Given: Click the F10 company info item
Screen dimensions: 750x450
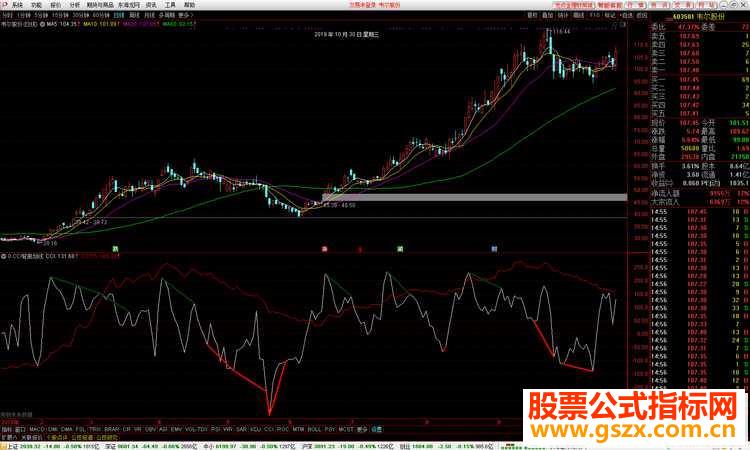Looking at the screenshot, I should [595, 15].
